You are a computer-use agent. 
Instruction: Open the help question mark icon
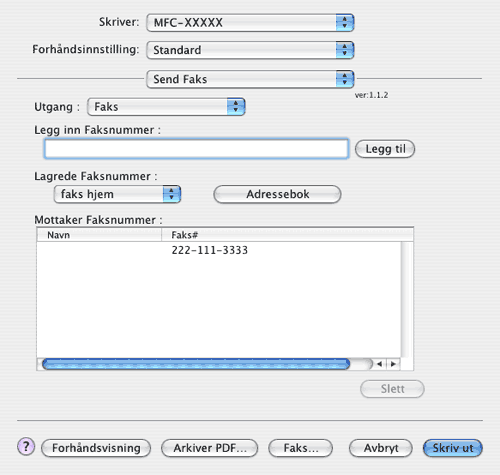pyautogui.click(x=26, y=446)
